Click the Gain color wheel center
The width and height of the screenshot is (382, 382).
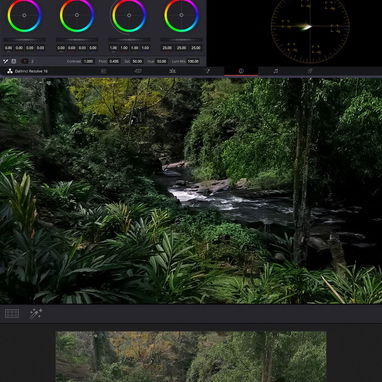129,15
